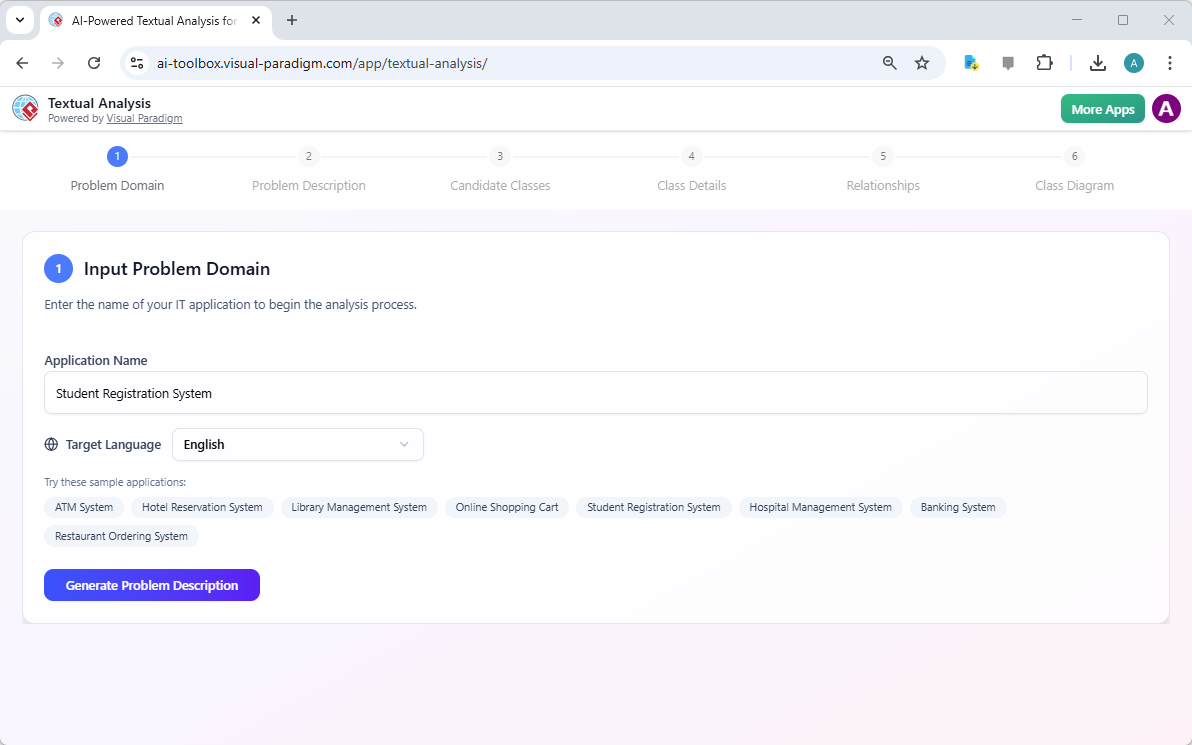This screenshot has width=1192, height=745.
Task: Click the Generate Problem Description button
Action: [151, 585]
